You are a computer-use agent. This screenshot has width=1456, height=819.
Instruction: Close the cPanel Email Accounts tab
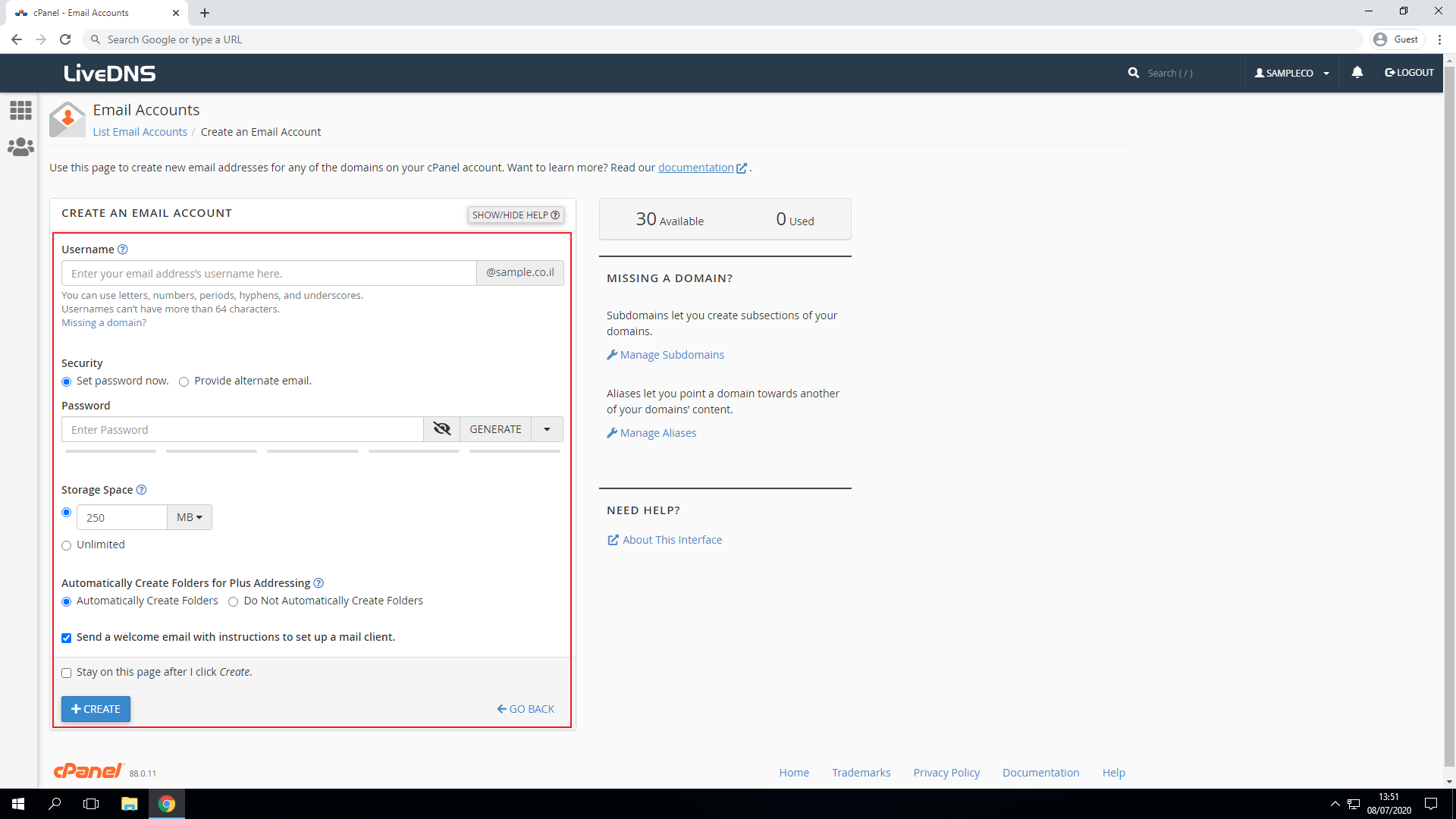click(176, 13)
